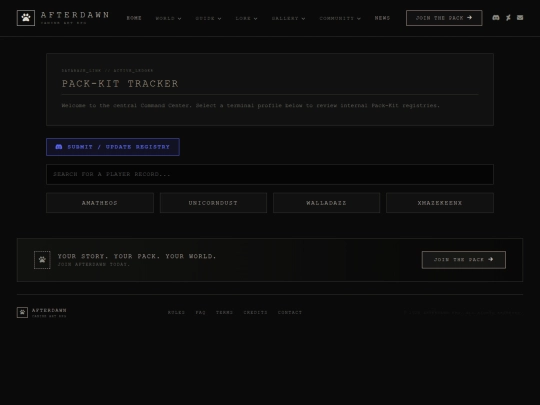Image resolution: width=540 pixels, height=405 pixels.
Task: Click the Afterdawn paw logo in header
Action: point(26,18)
